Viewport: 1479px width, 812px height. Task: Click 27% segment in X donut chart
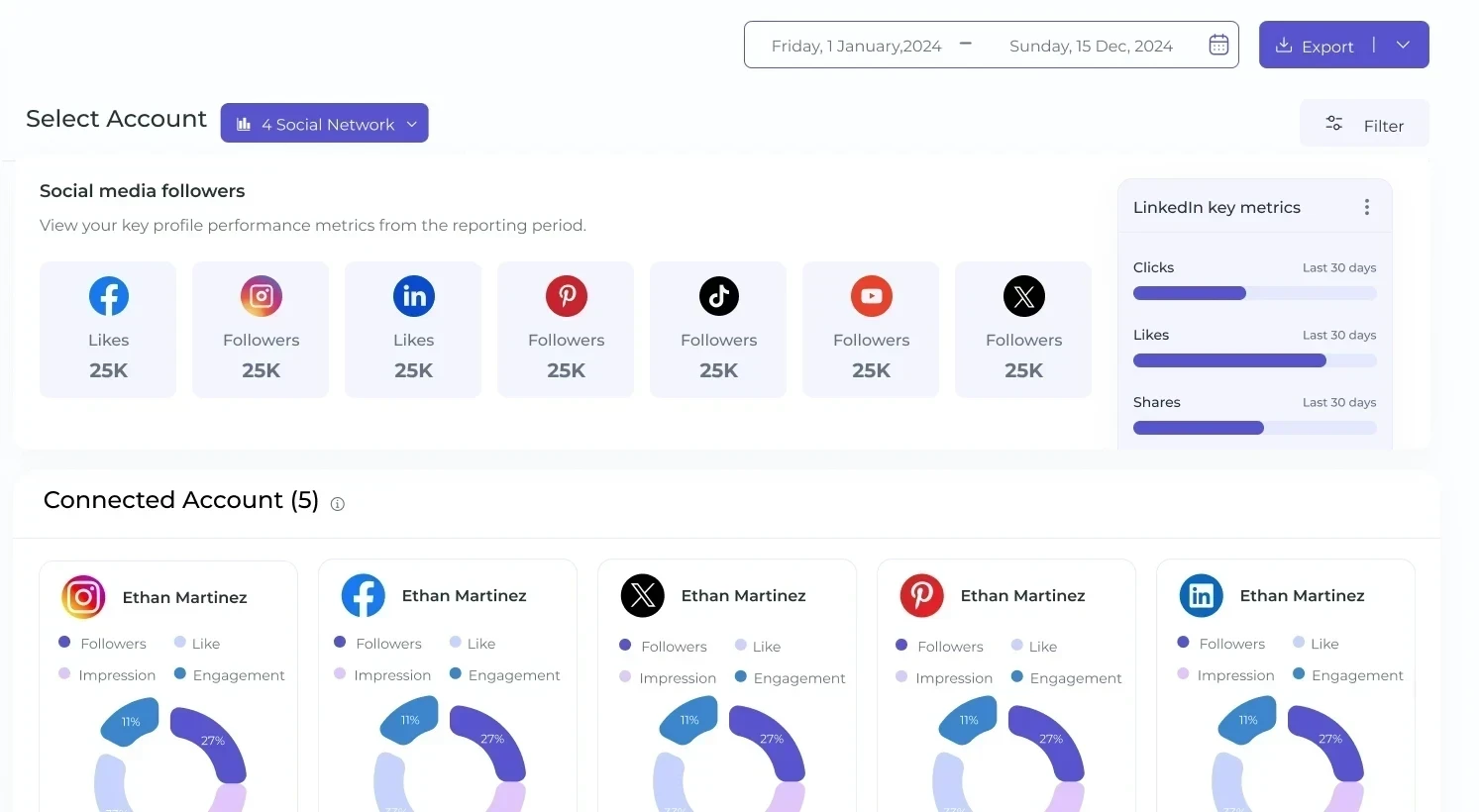click(x=768, y=743)
